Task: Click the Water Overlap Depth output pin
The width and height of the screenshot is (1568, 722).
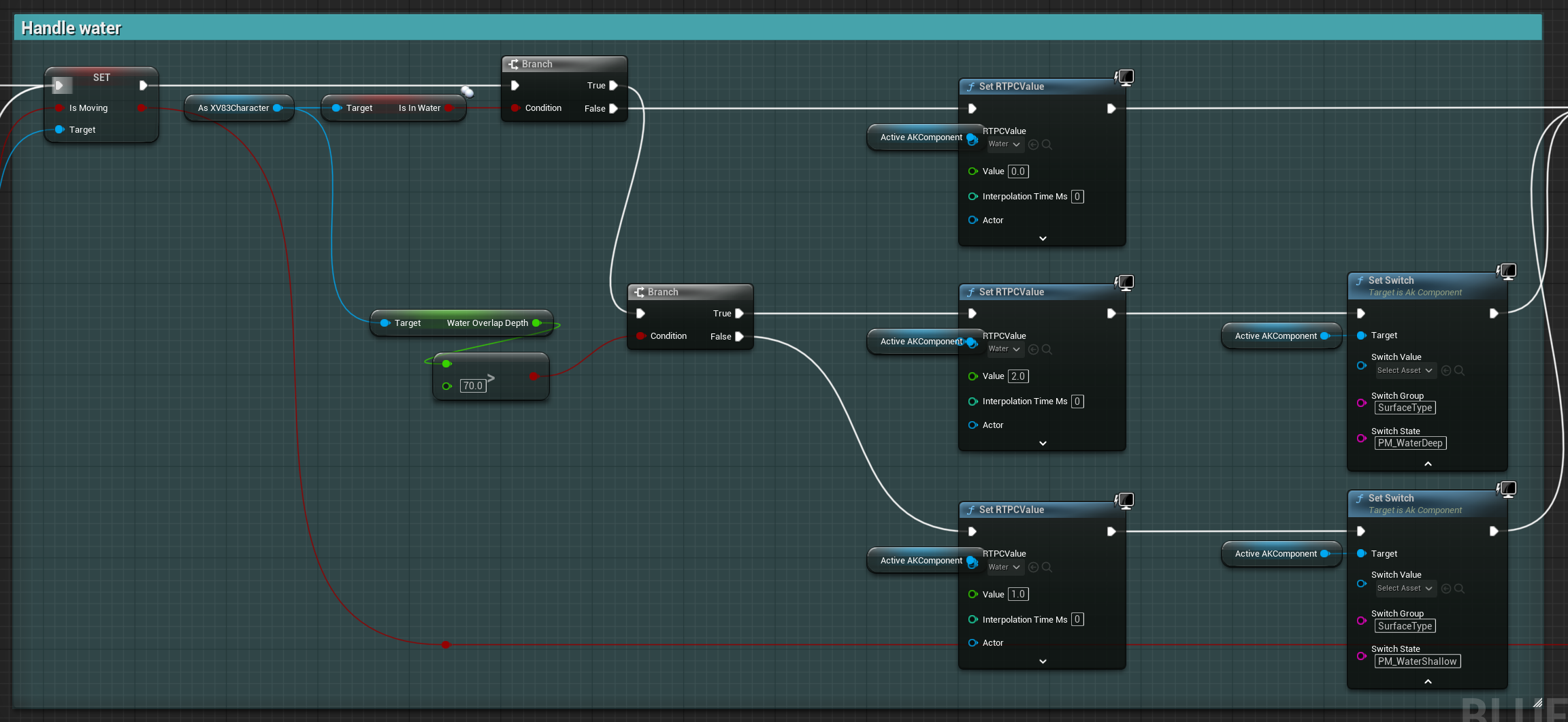Action: (536, 323)
